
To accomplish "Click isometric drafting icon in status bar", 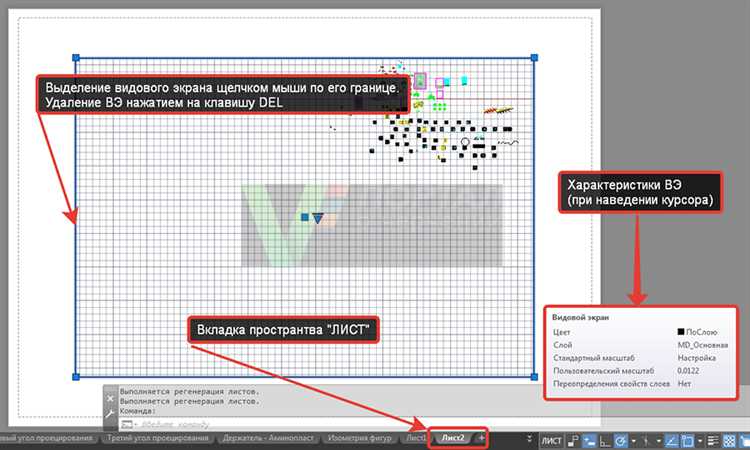I will [646, 440].
